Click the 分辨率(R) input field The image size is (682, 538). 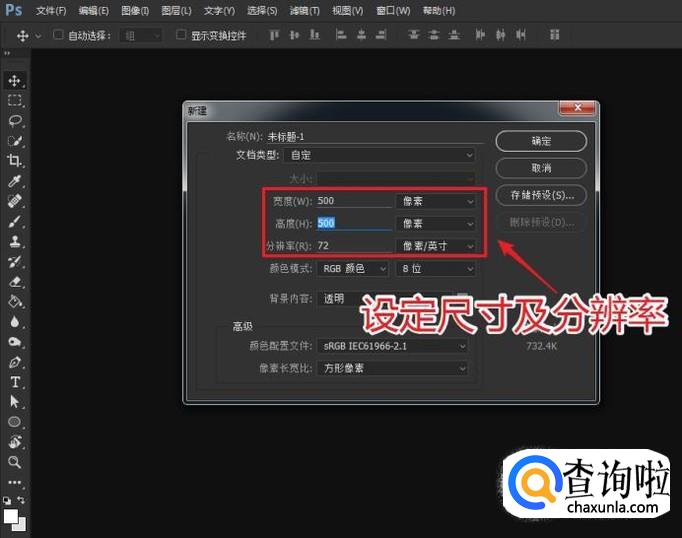354,246
